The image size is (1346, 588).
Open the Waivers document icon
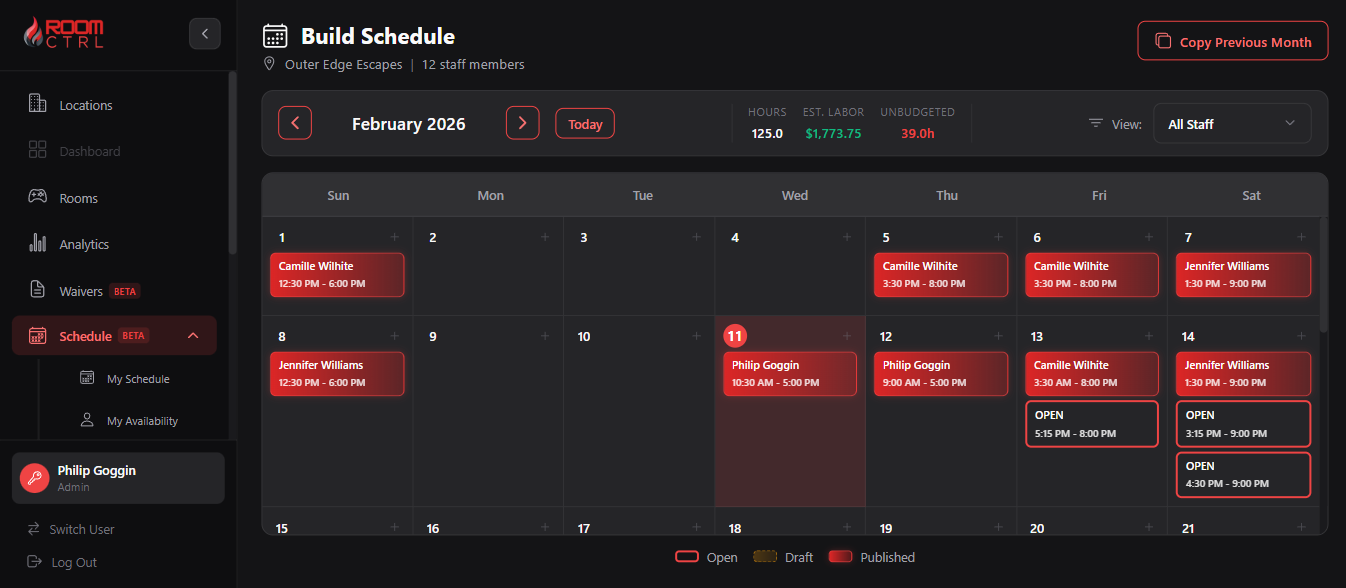click(38, 290)
